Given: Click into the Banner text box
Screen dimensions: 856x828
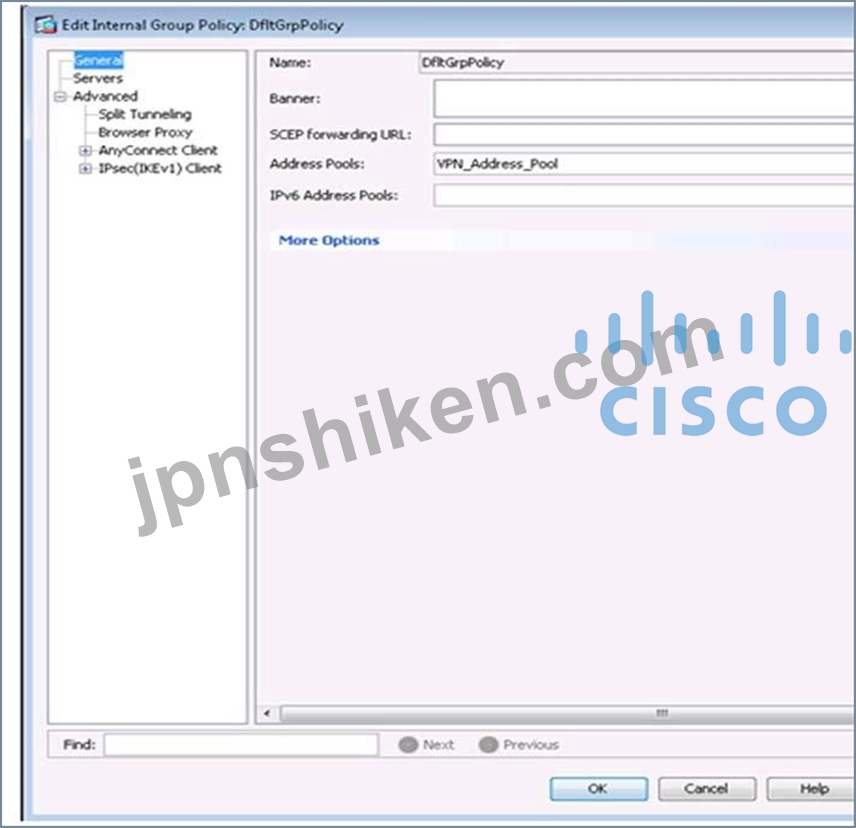Looking at the screenshot, I should (645, 98).
